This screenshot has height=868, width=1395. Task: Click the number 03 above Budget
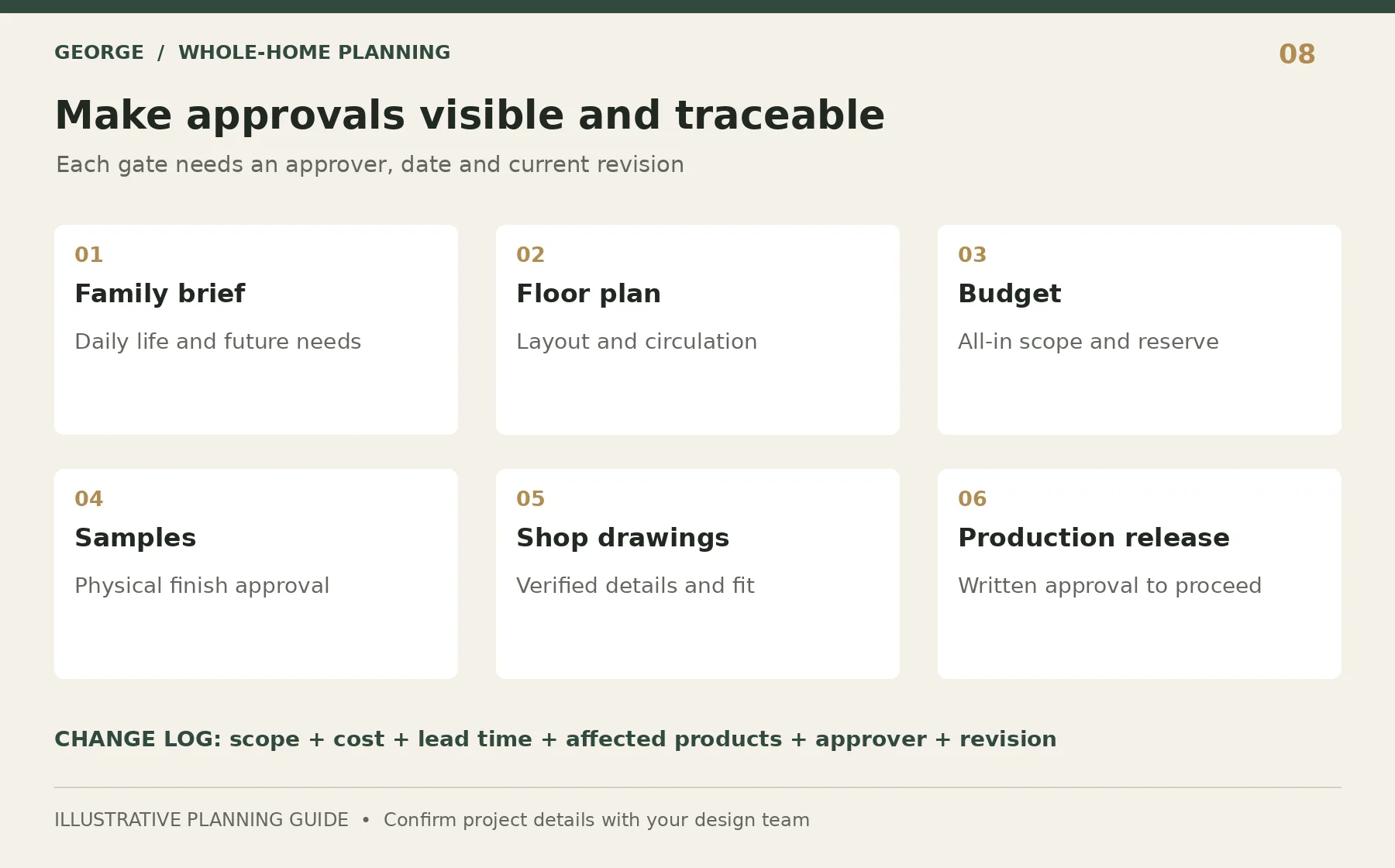pyautogui.click(x=972, y=255)
